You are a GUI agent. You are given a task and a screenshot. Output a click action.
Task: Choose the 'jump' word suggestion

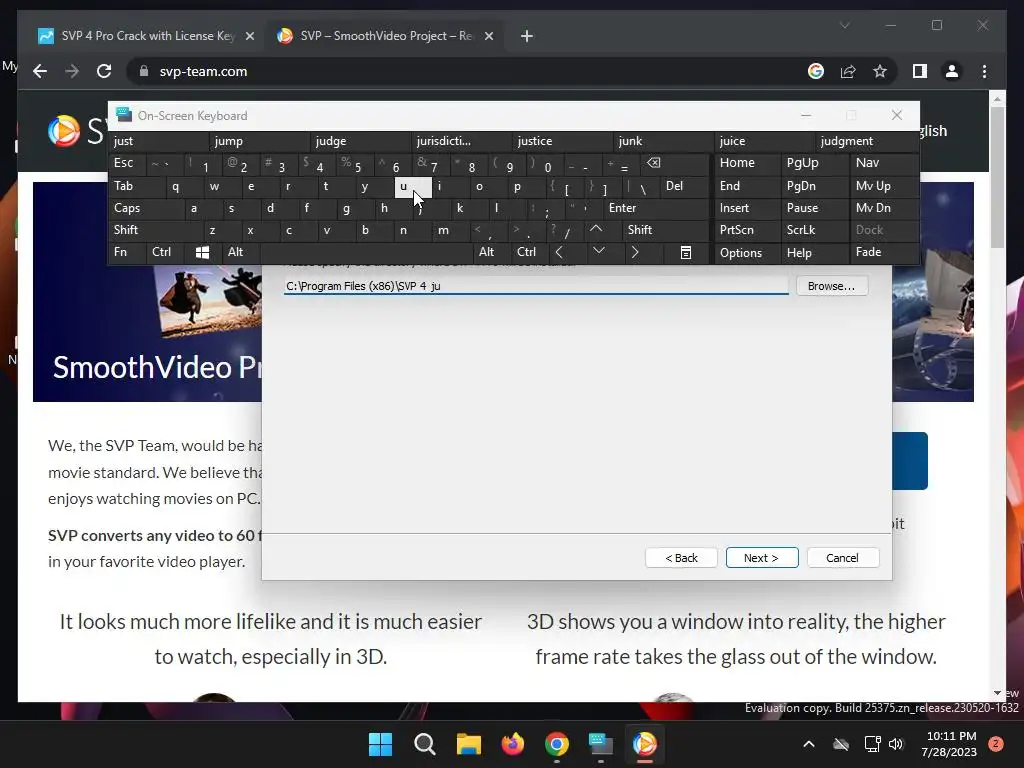pos(260,141)
